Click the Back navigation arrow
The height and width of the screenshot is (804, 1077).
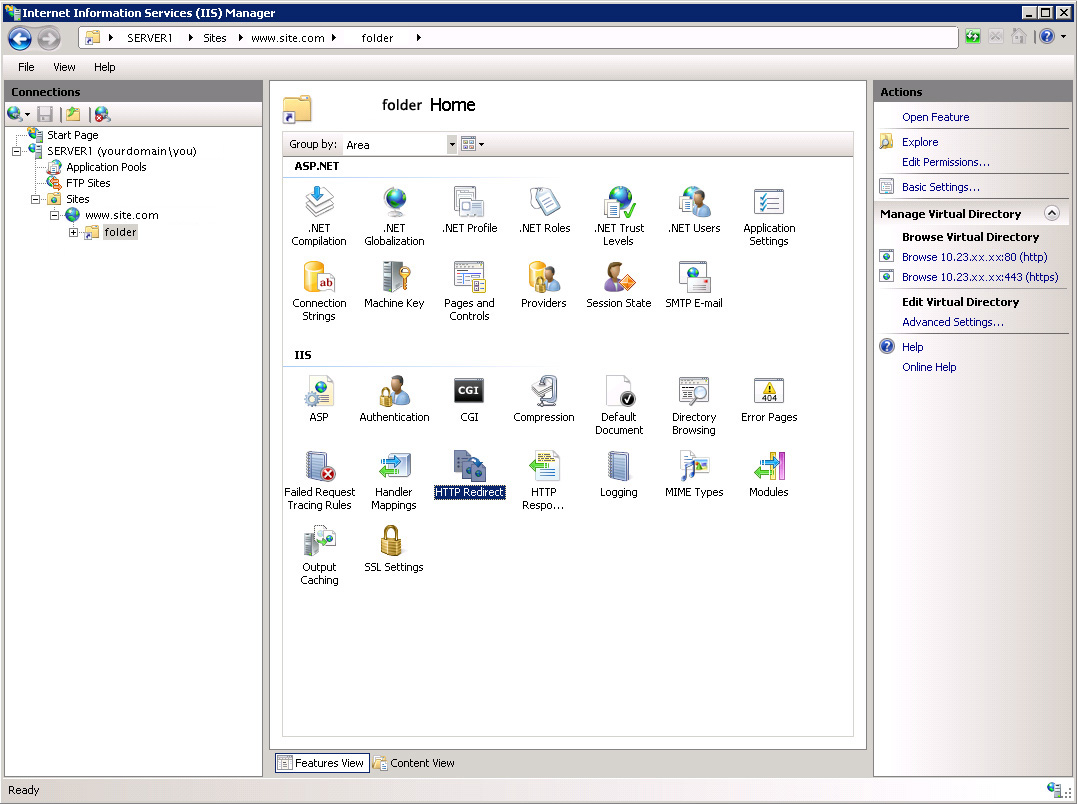[x=20, y=38]
